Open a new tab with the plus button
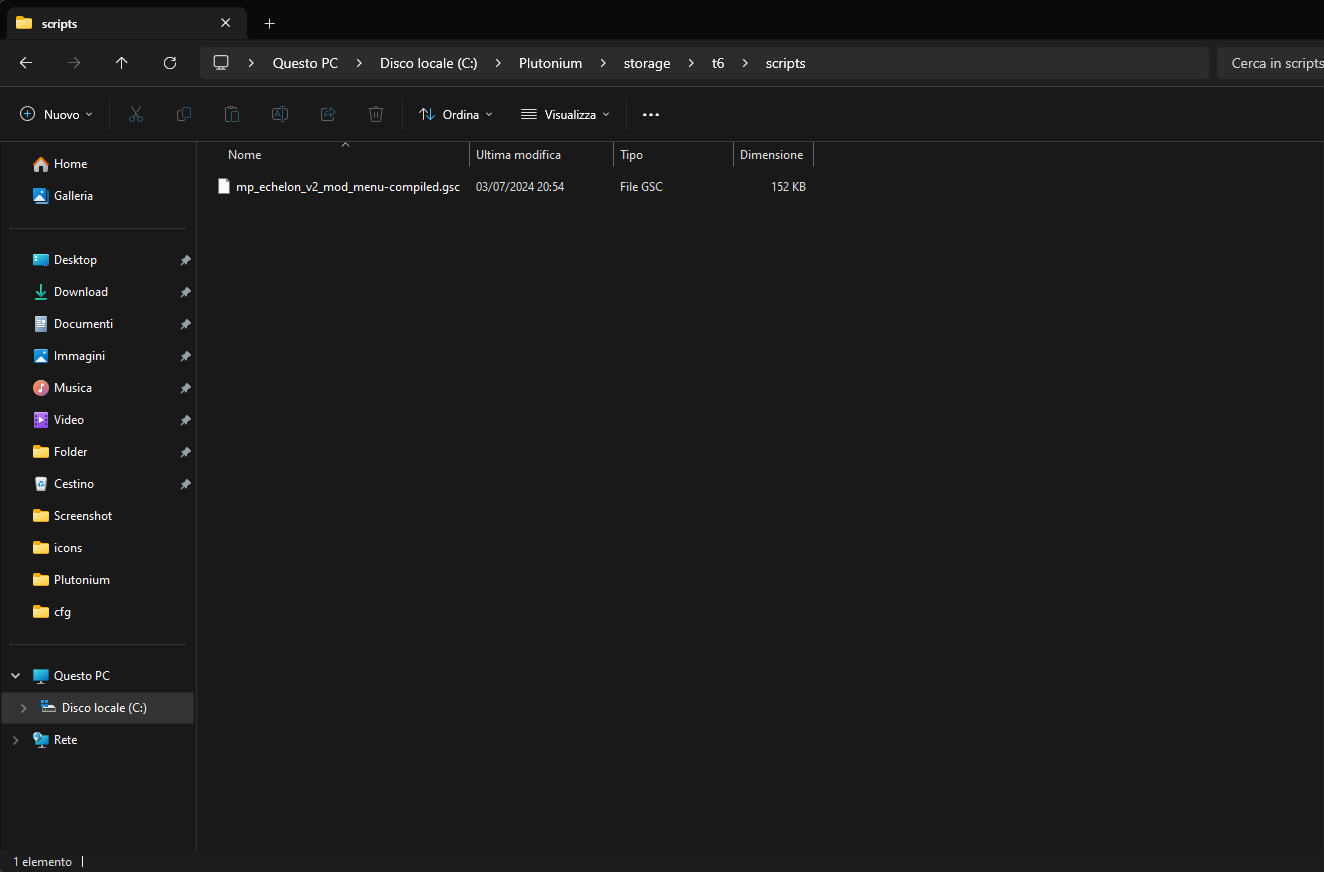 269,23
